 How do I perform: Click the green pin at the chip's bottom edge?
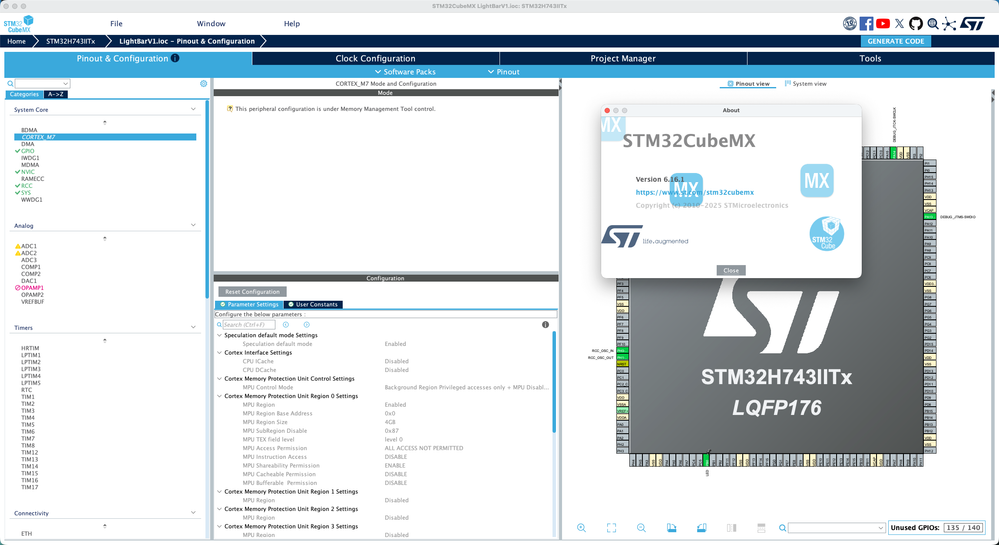point(706,460)
